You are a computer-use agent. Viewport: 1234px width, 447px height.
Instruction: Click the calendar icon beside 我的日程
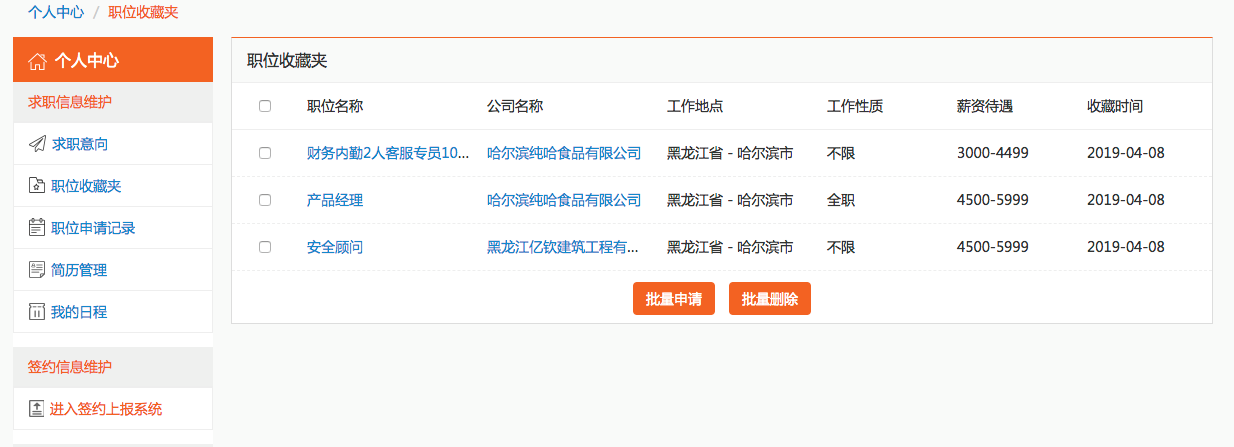(x=37, y=312)
